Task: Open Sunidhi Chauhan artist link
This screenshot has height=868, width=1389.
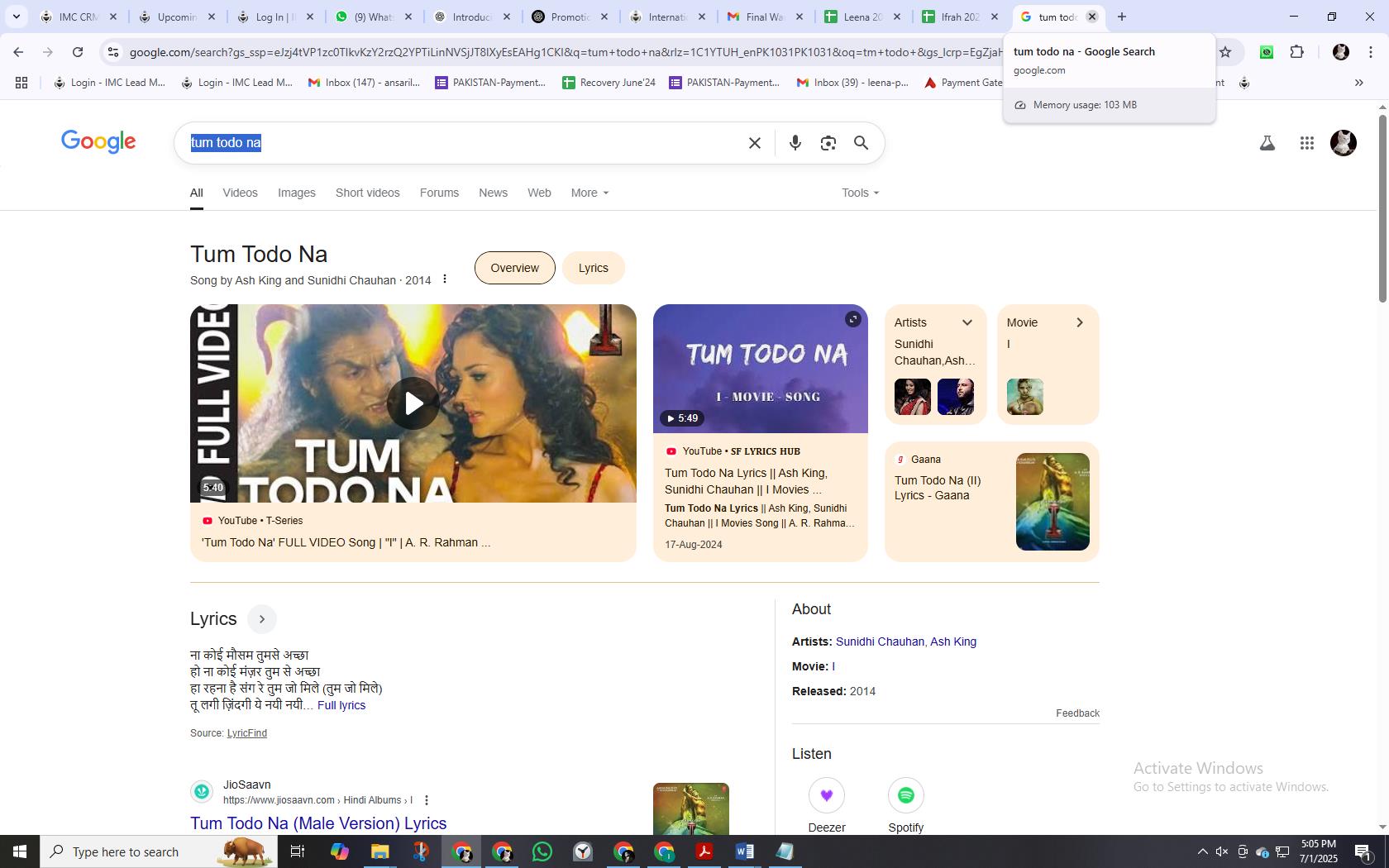Action: tap(880, 641)
